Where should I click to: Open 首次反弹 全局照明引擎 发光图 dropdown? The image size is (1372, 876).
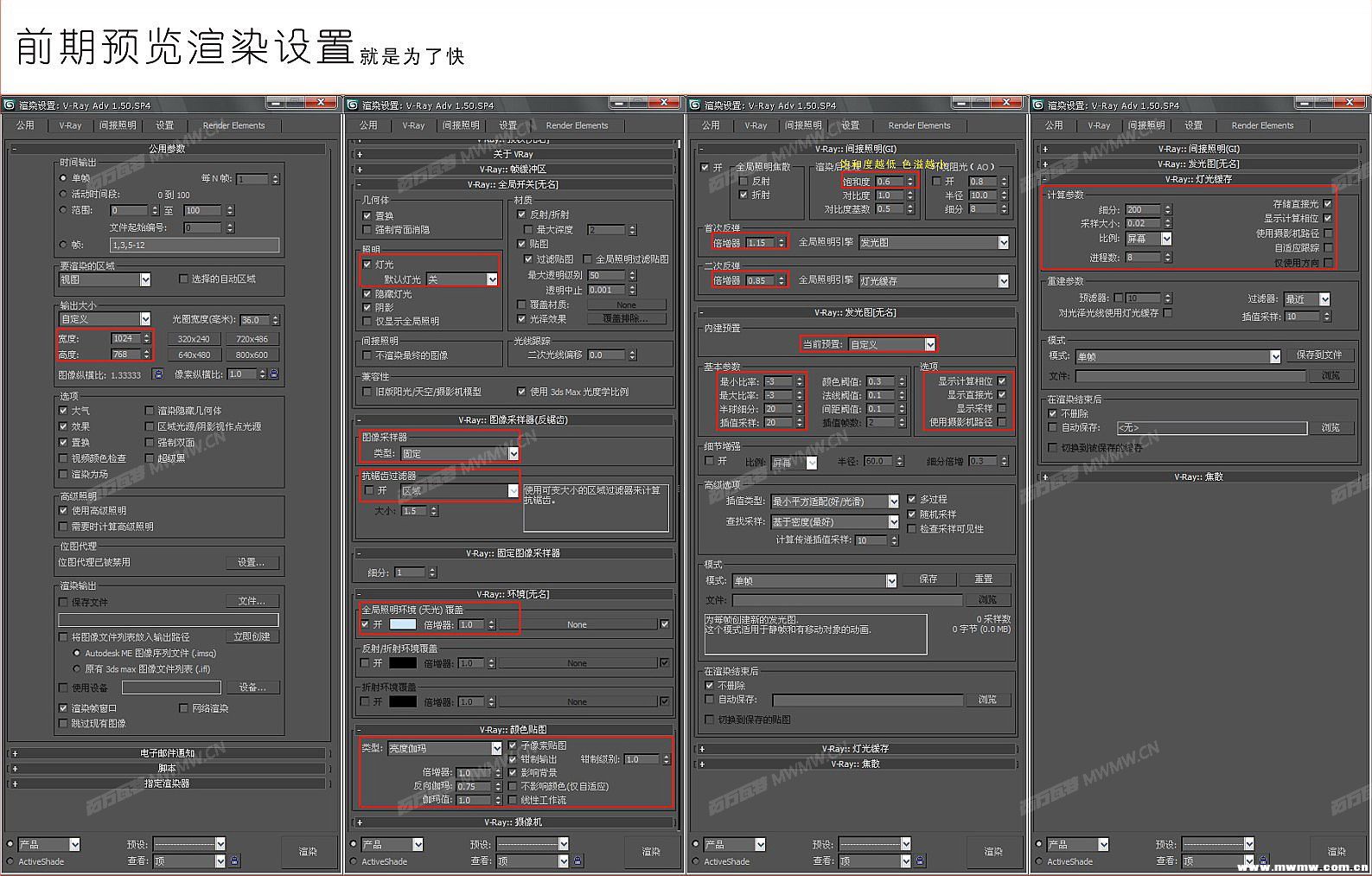(934, 243)
